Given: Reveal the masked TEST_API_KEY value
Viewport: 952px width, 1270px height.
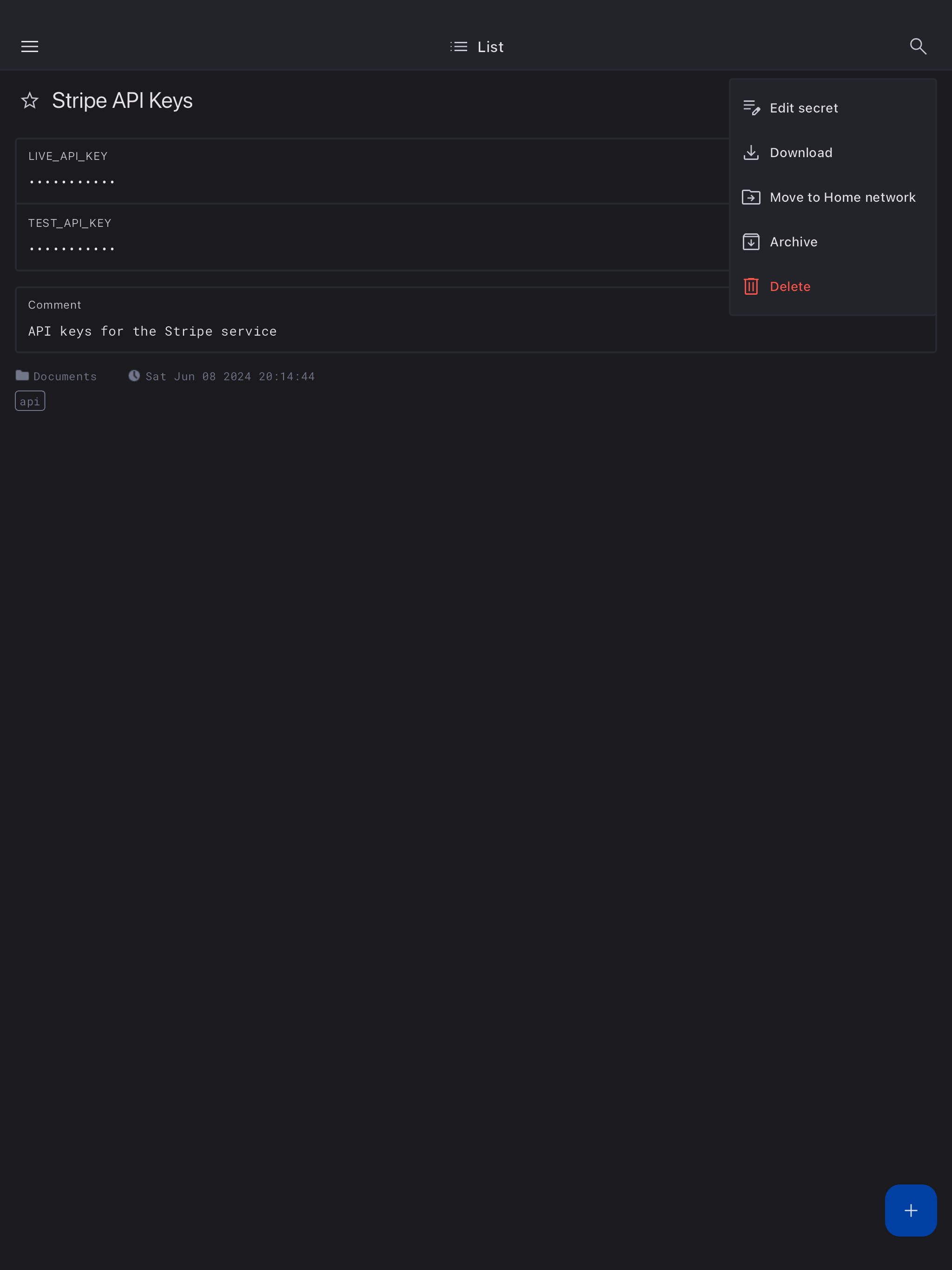Looking at the screenshot, I should click(73, 249).
